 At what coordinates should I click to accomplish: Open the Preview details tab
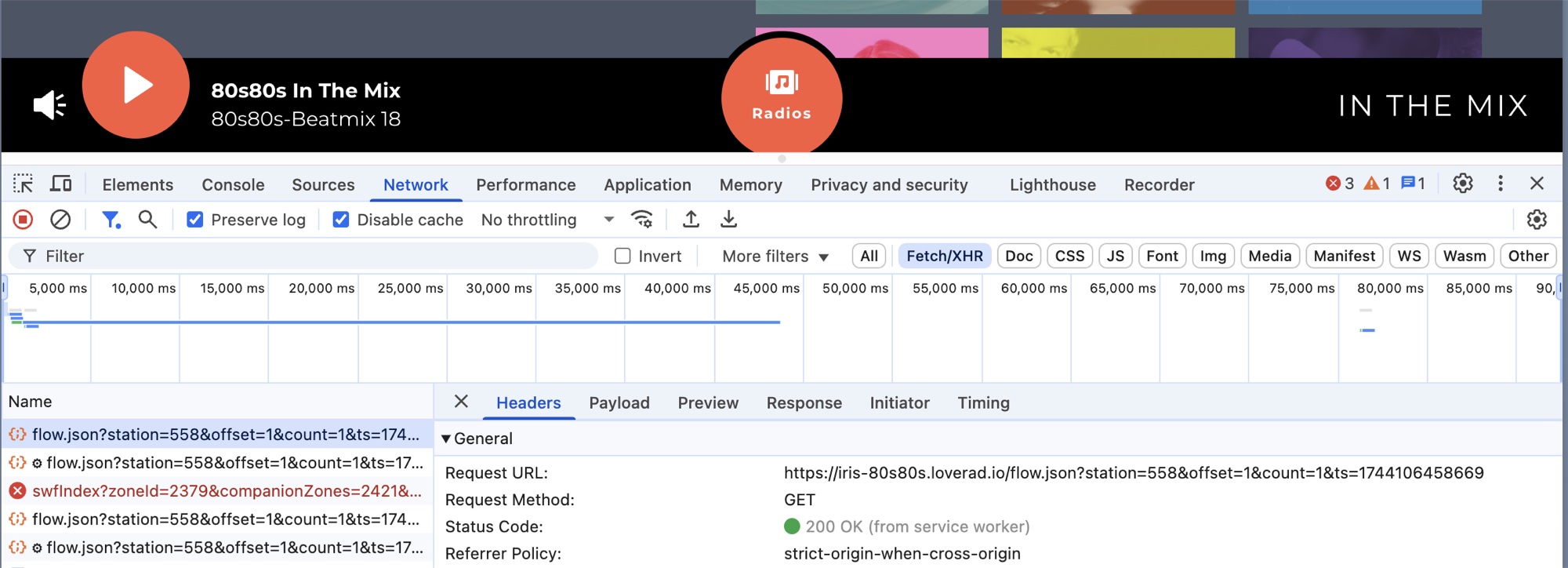pyautogui.click(x=708, y=402)
